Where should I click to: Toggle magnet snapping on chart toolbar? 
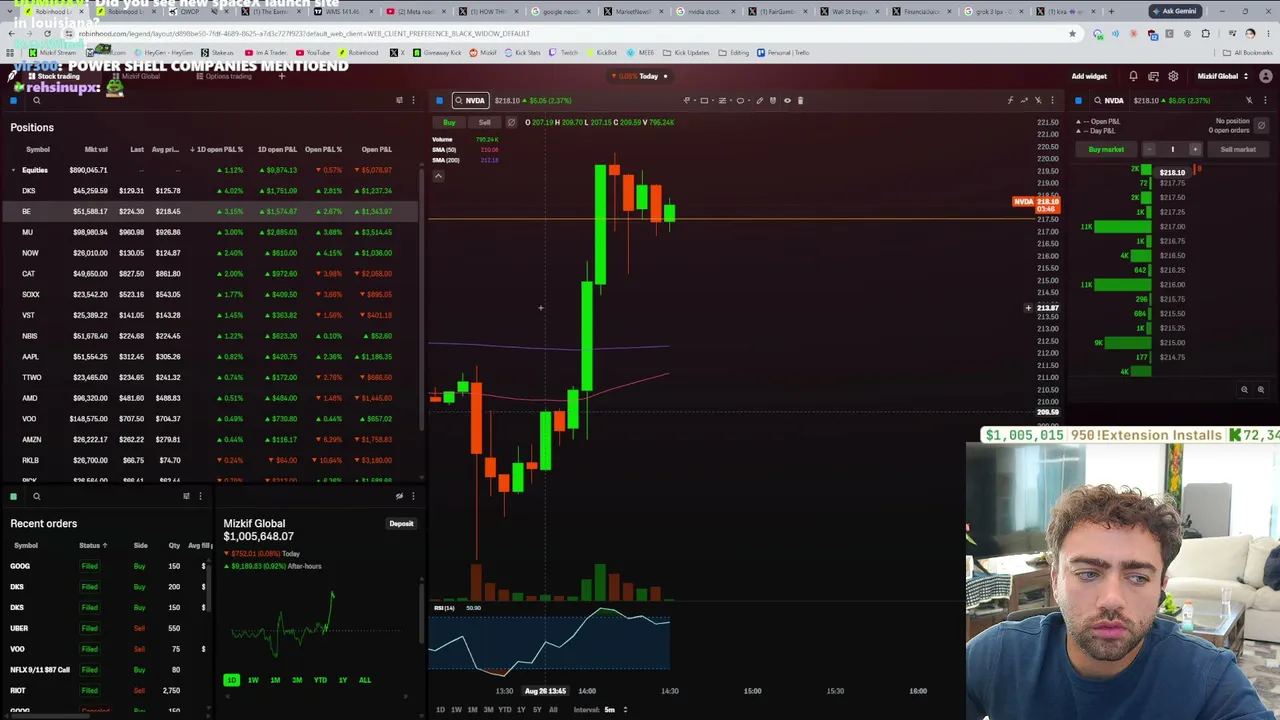(x=774, y=100)
